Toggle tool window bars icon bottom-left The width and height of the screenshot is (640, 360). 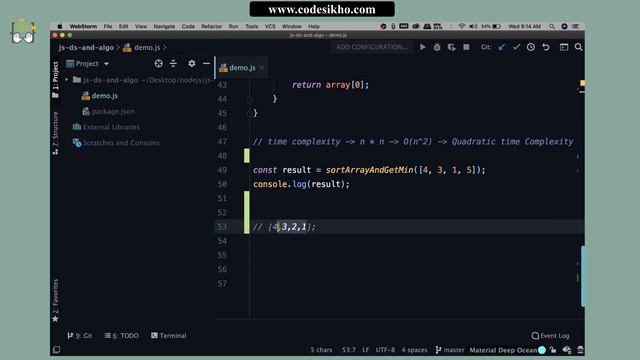pos(57,350)
